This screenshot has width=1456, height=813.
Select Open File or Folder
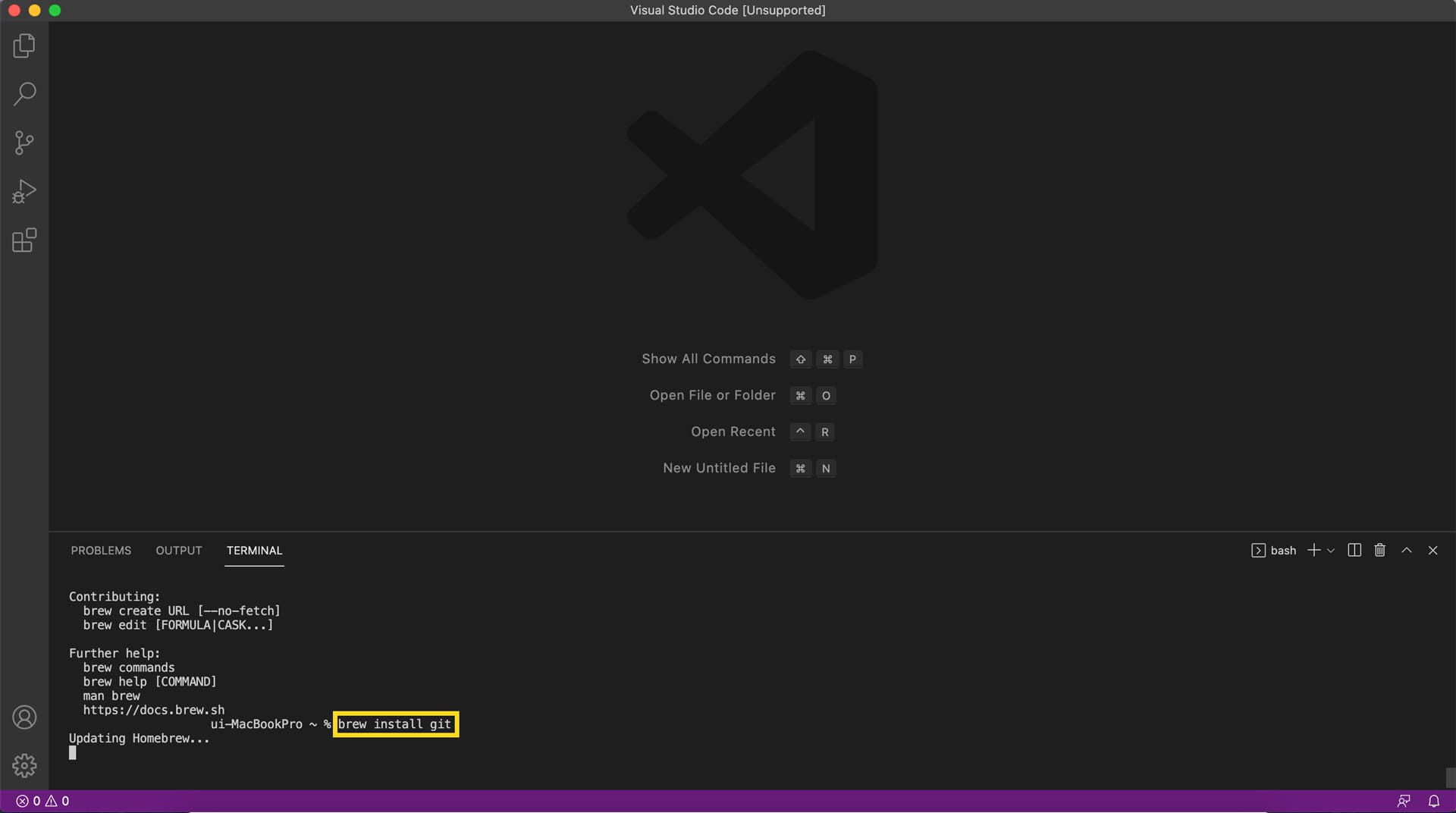tap(711, 395)
